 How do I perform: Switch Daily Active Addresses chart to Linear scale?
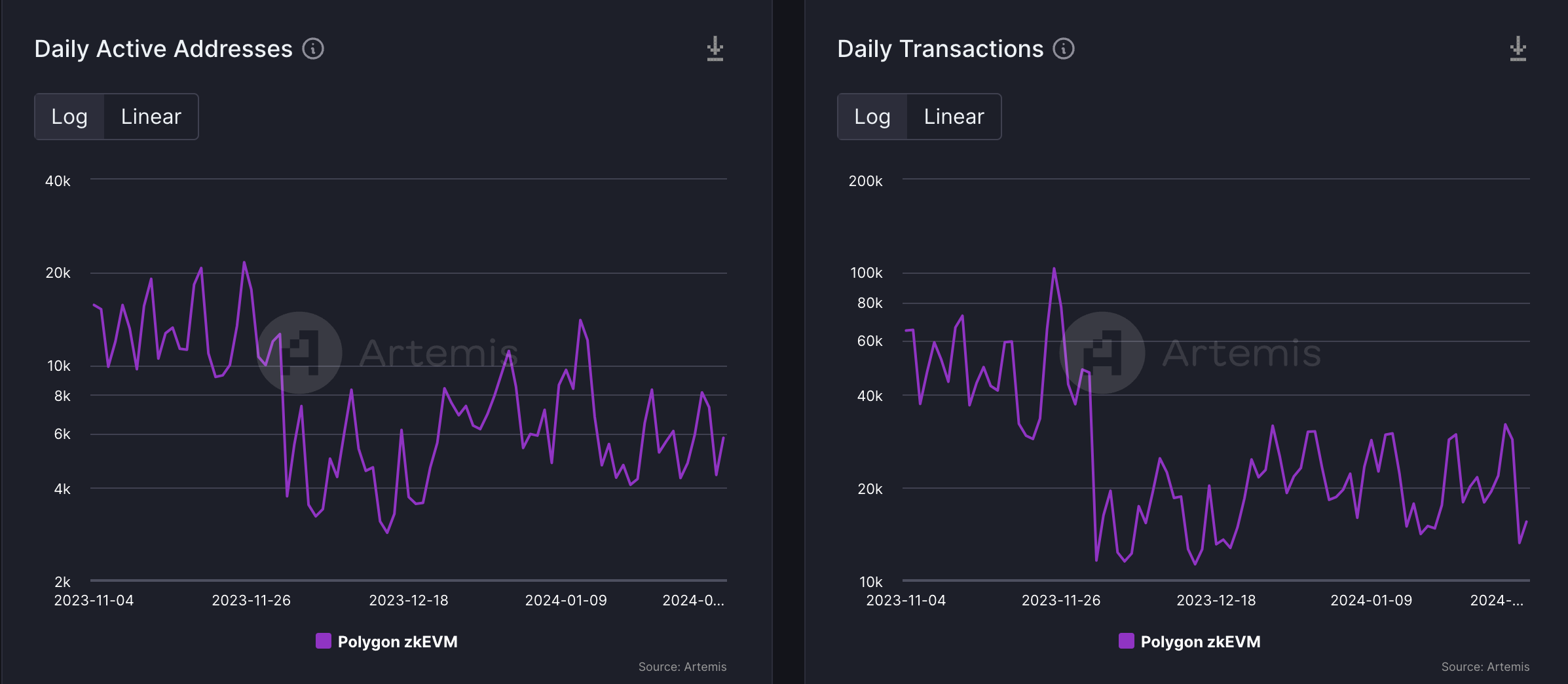tap(151, 117)
